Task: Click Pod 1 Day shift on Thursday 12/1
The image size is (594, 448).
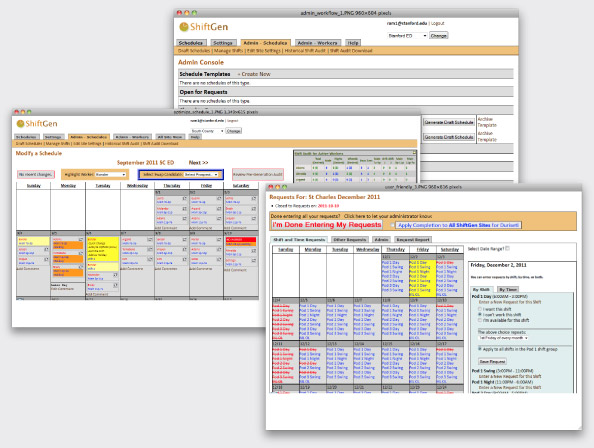Action: click(x=391, y=262)
